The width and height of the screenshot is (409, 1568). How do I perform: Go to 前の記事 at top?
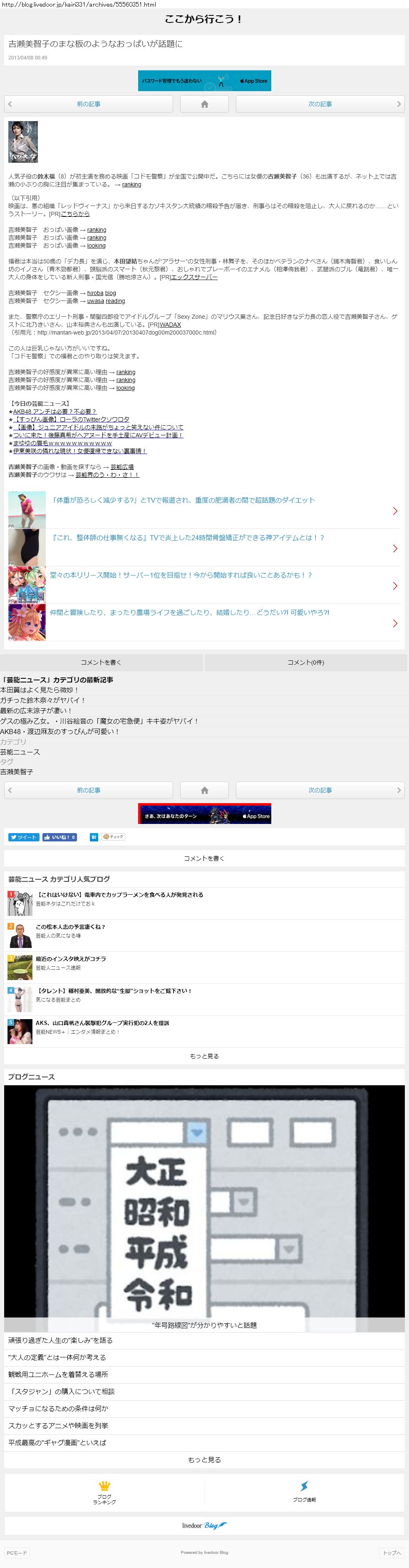[x=88, y=104]
